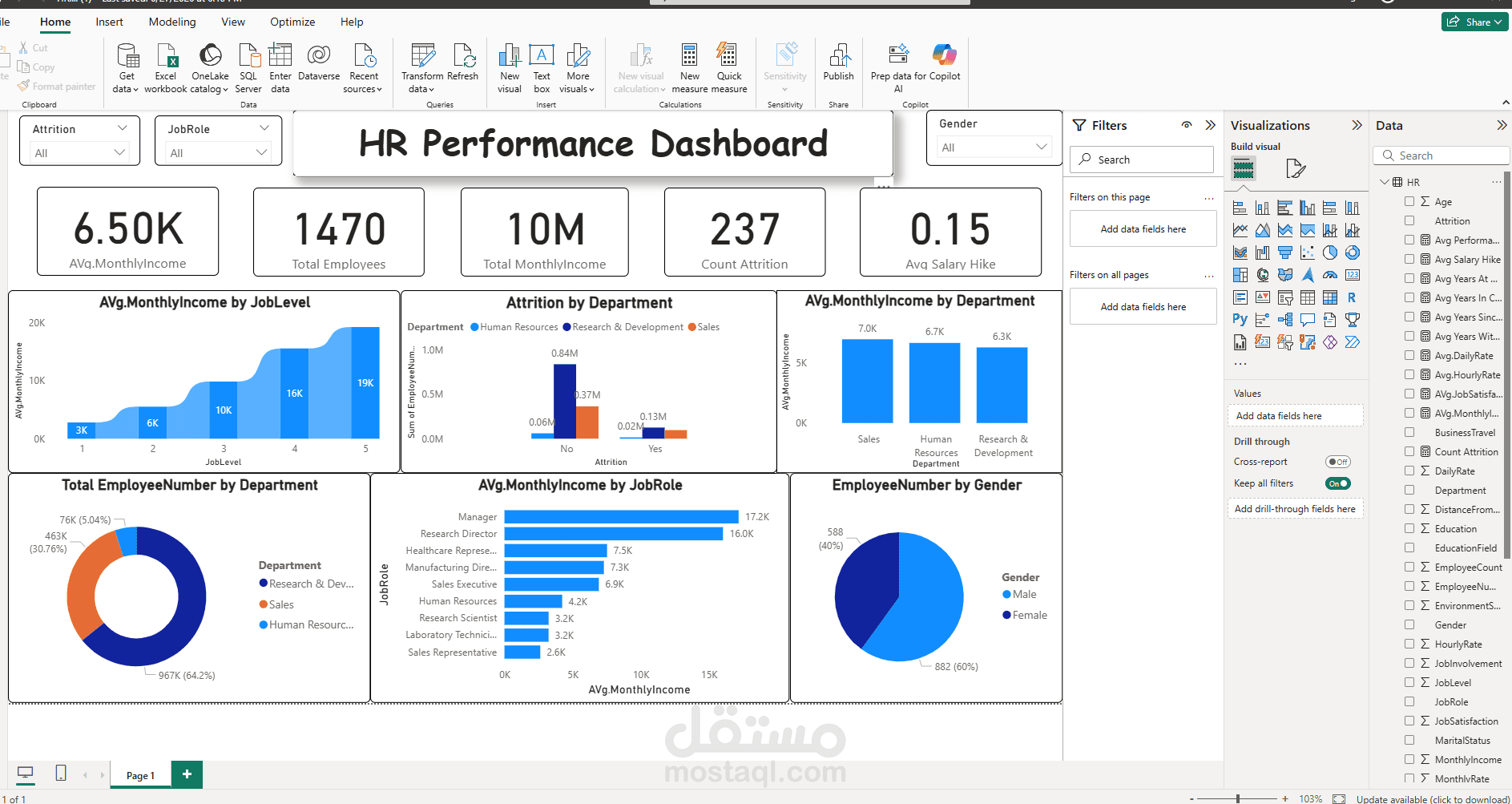1512x804 pixels.
Task: Open Excel workbook data source
Action: point(166,68)
